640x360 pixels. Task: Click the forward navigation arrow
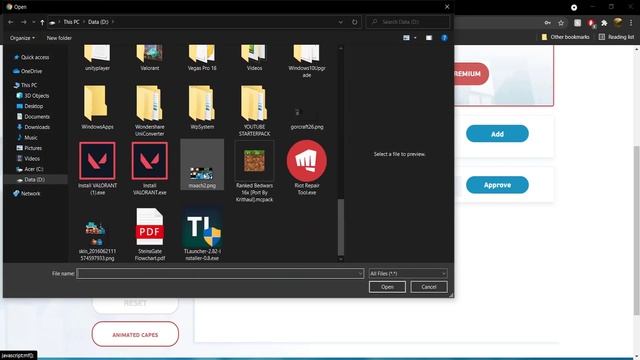coord(24,22)
